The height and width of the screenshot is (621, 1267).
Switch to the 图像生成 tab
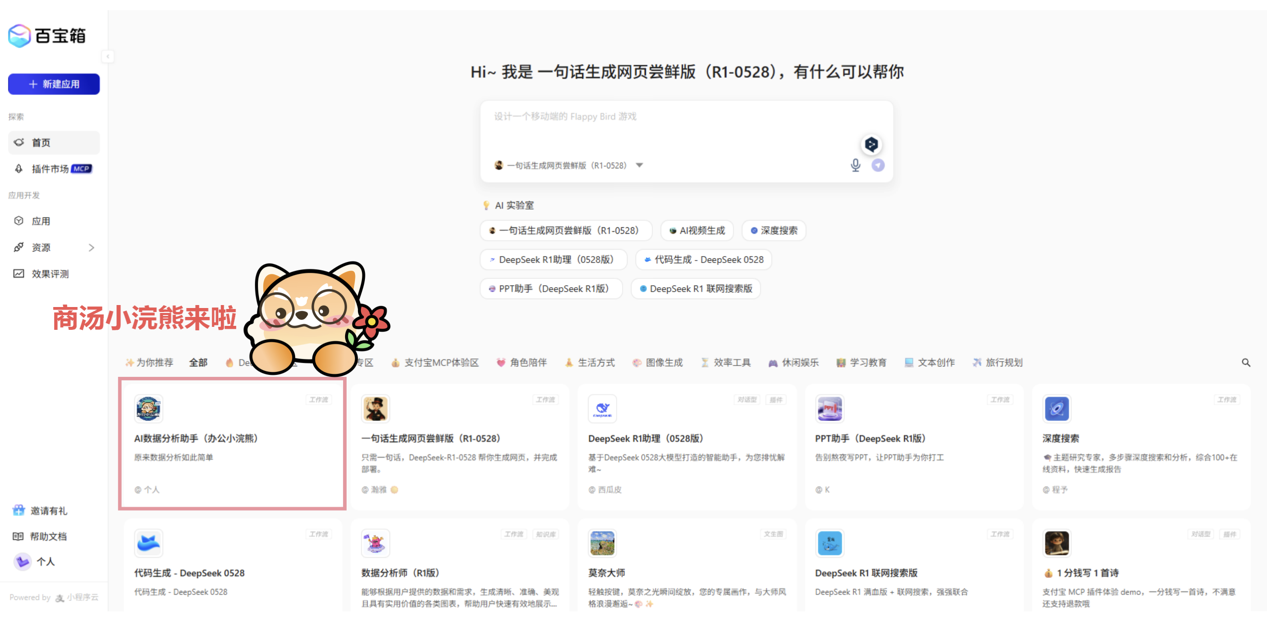pos(657,363)
